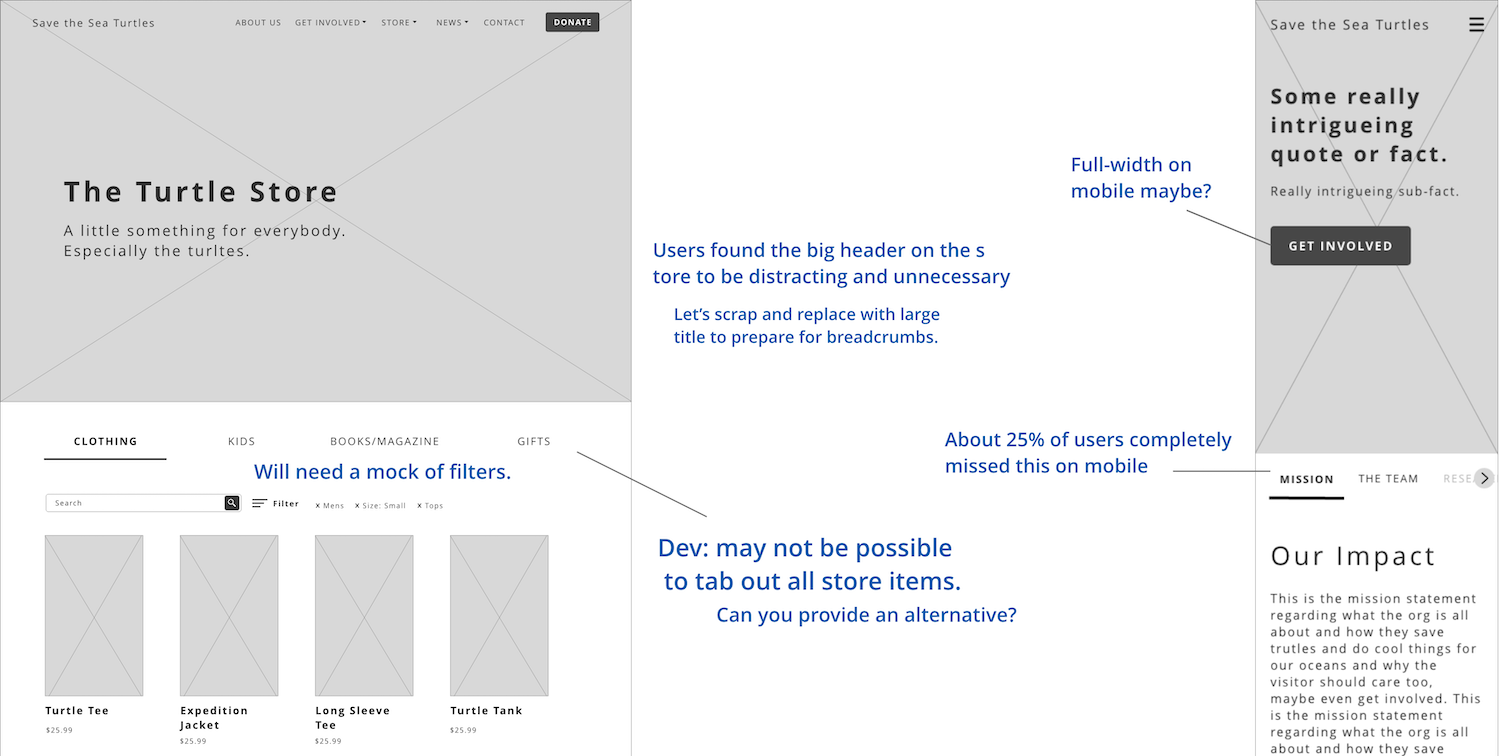Expand the Get Involved dropdown in the navbar

coord(330,22)
